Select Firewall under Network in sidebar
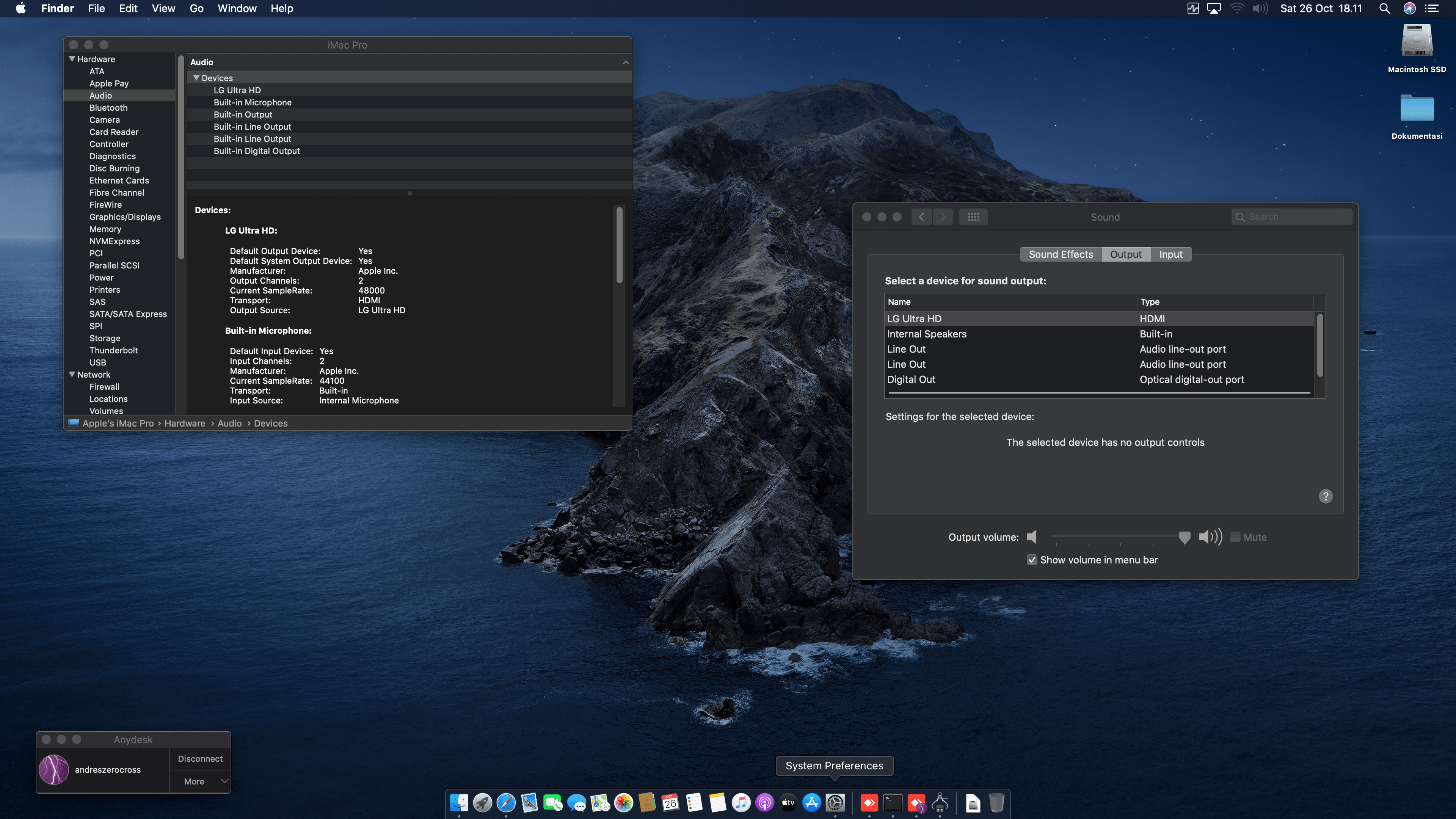This screenshot has height=819, width=1456. 105,387
